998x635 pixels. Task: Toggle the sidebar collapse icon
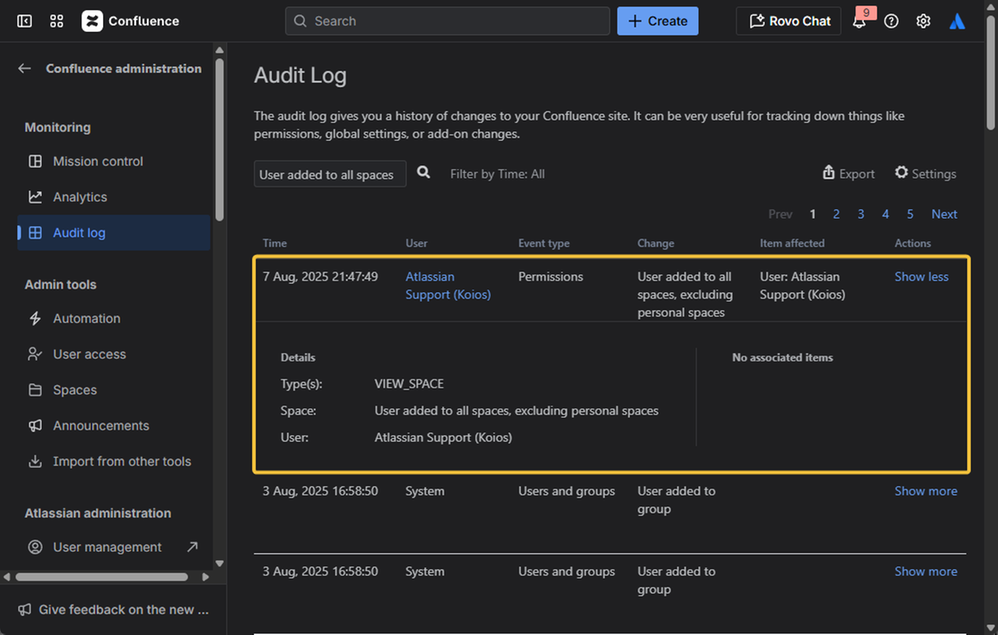click(24, 21)
